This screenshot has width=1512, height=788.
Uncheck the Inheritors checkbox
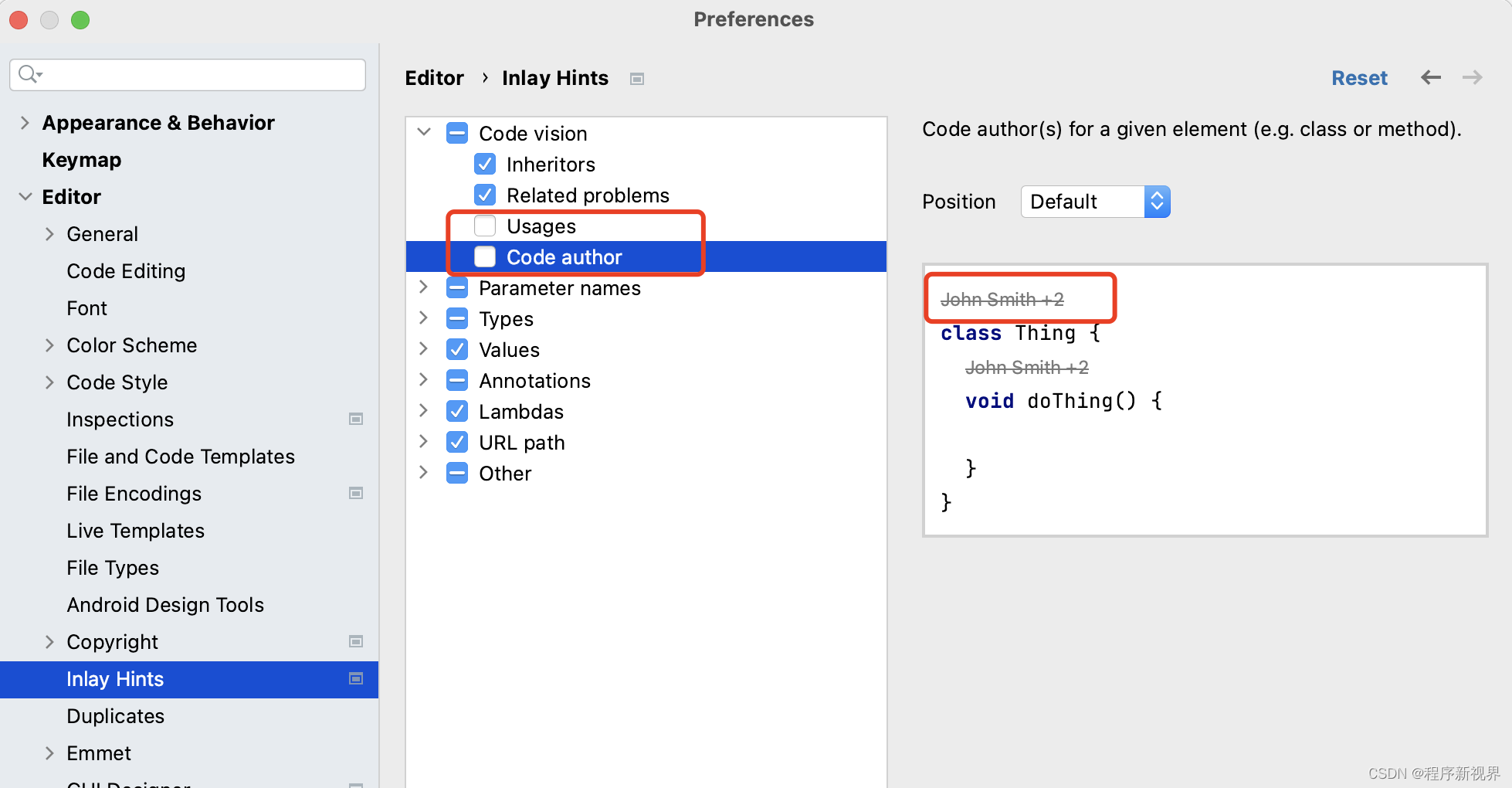485,164
